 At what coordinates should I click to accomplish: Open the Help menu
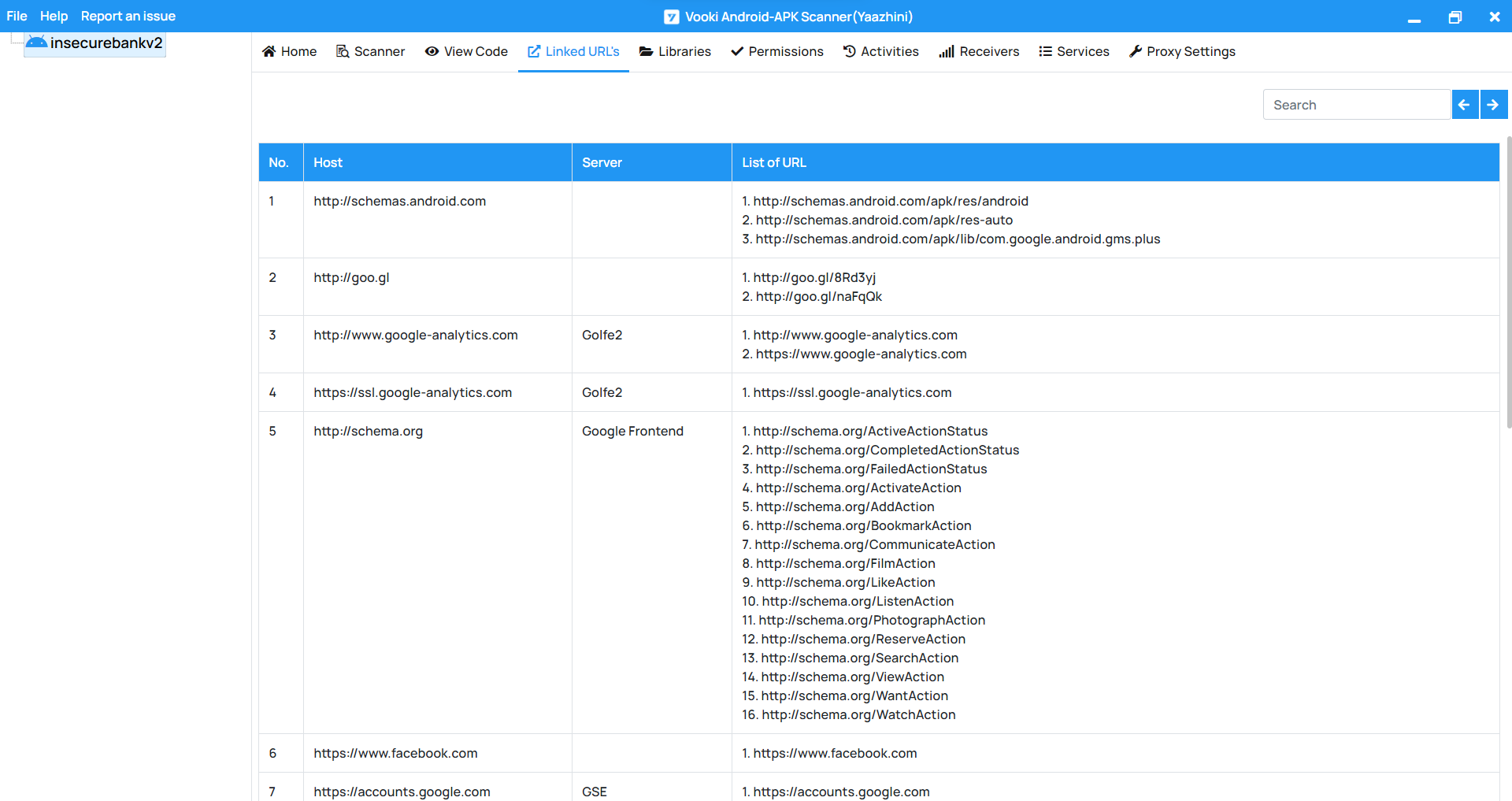pyautogui.click(x=54, y=16)
